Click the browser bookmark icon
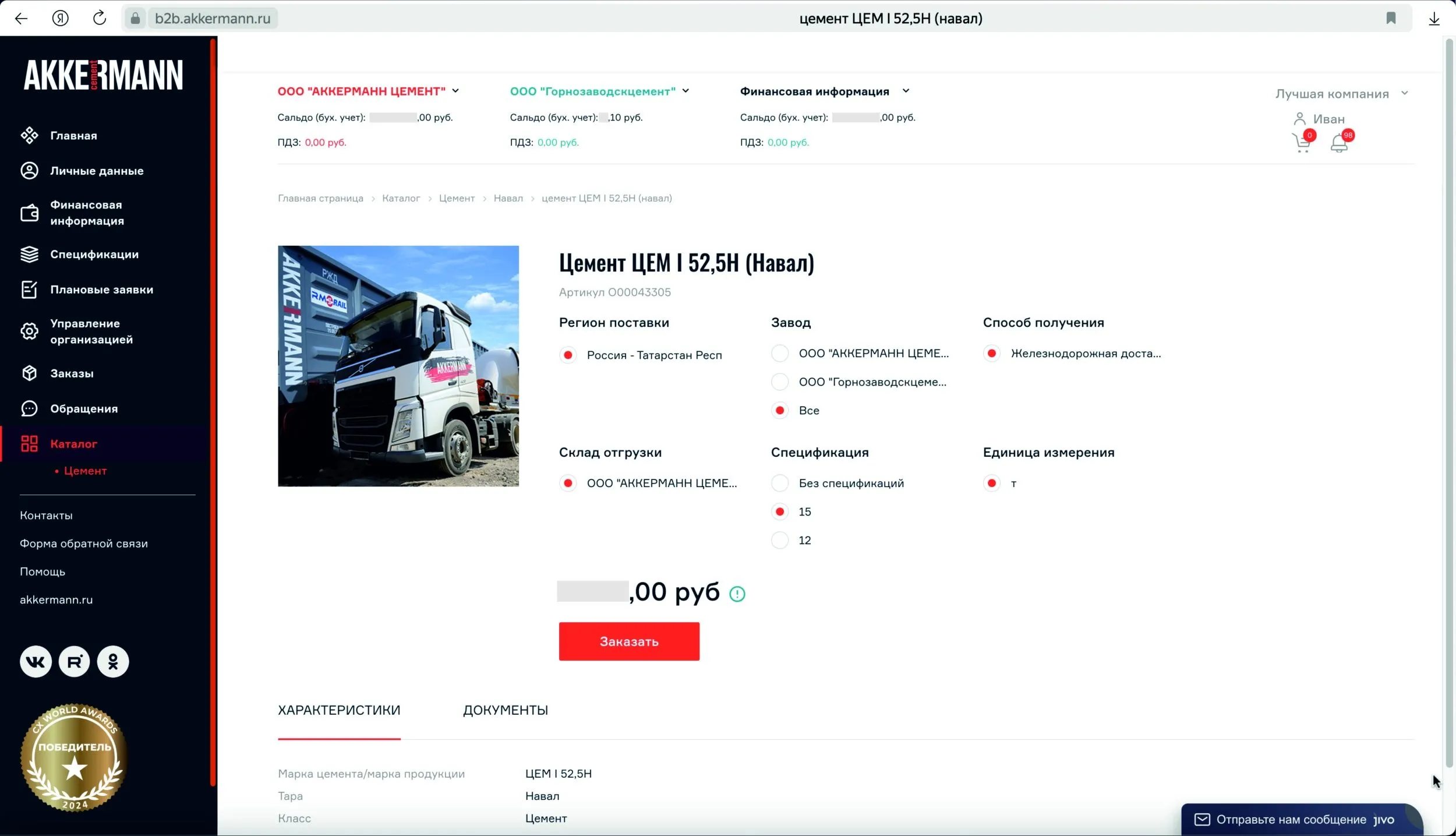 coord(1391,19)
